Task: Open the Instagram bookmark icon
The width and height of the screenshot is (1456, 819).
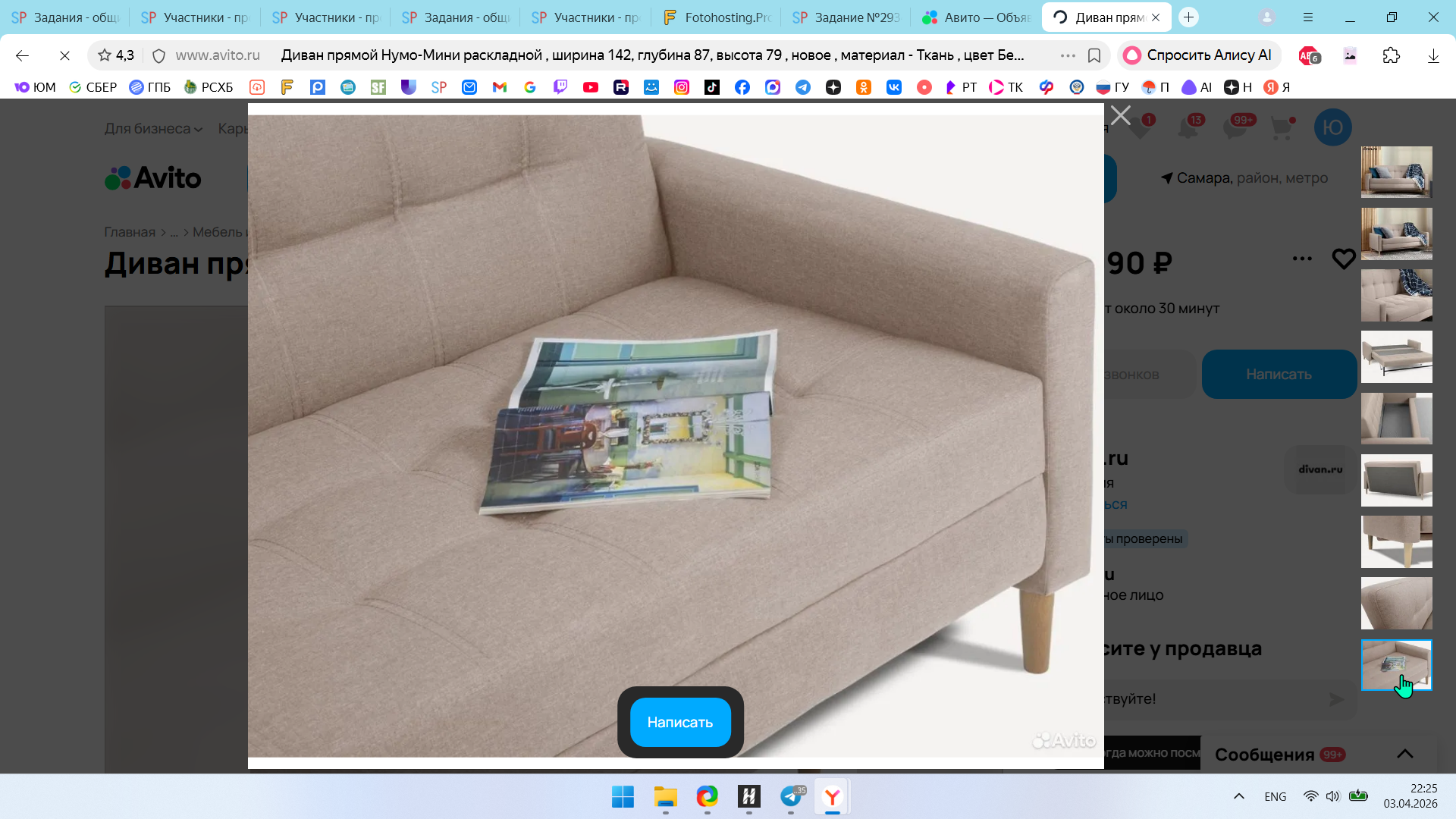Action: click(x=681, y=87)
